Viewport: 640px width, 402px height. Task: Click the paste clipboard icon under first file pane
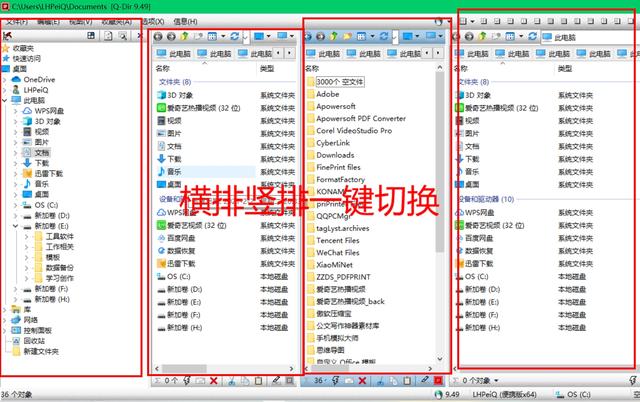tap(258, 381)
